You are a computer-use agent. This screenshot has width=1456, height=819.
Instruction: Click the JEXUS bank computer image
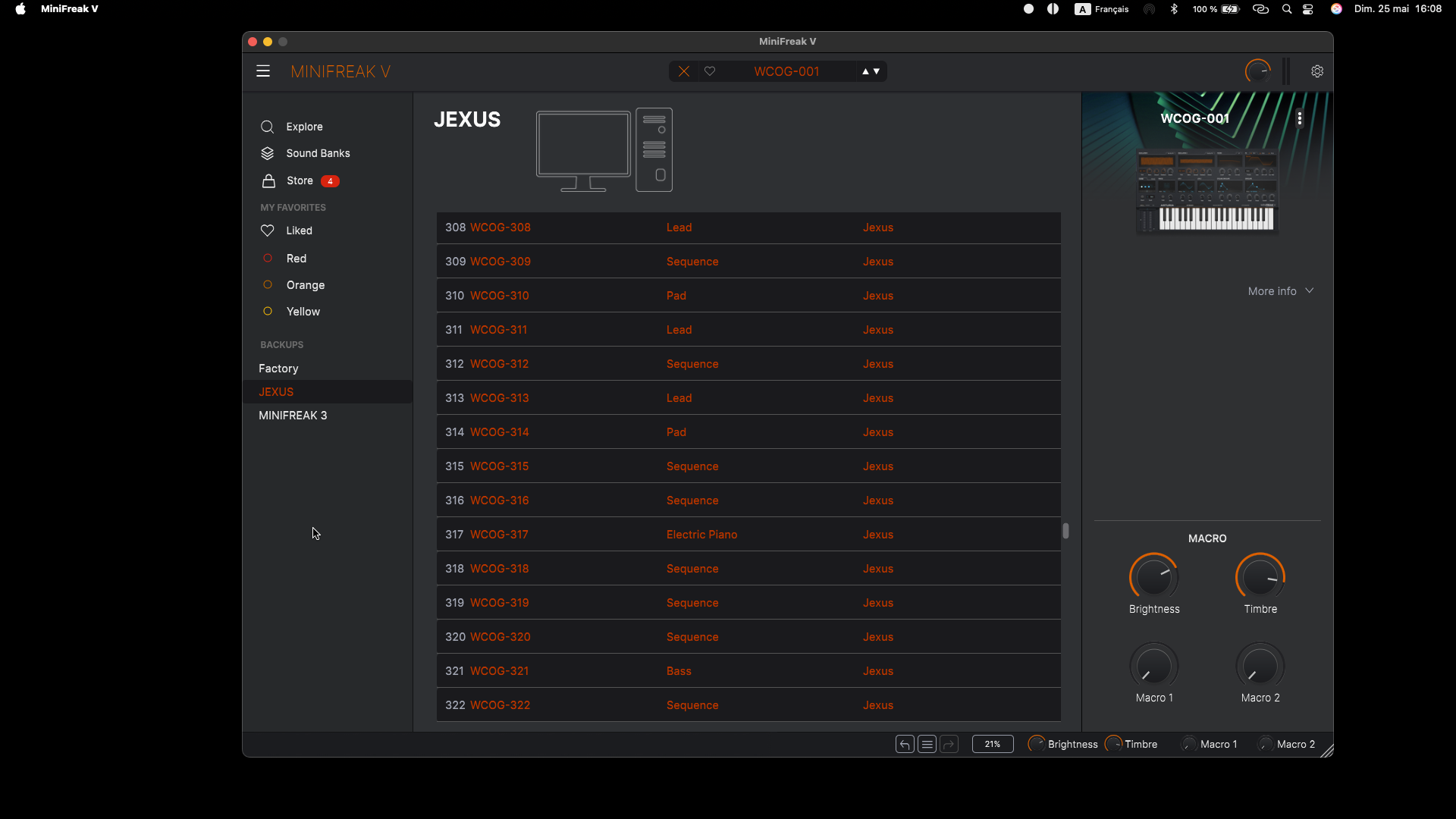click(x=604, y=150)
